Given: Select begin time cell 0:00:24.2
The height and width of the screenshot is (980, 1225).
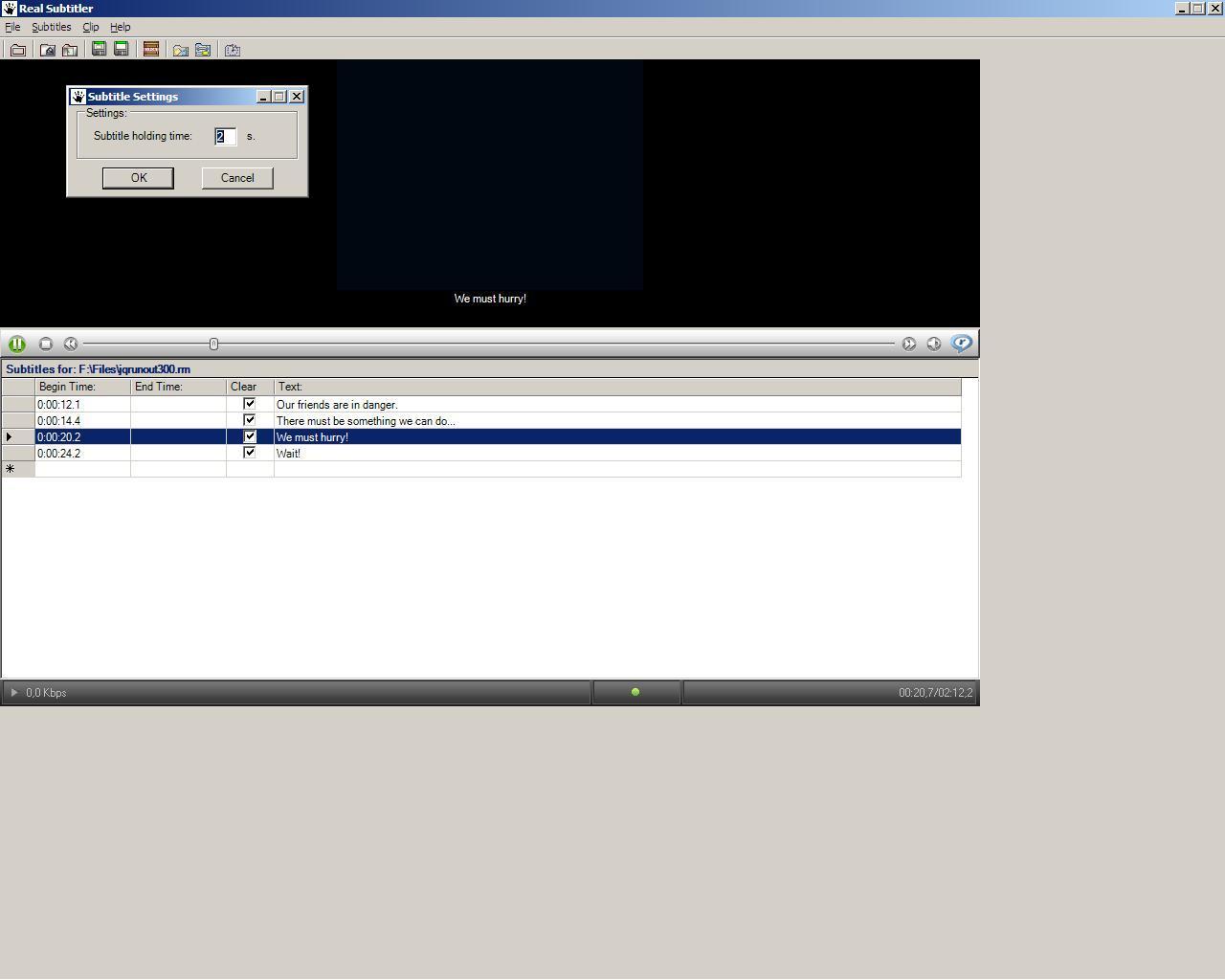Looking at the screenshot, I should click(83, 454).
